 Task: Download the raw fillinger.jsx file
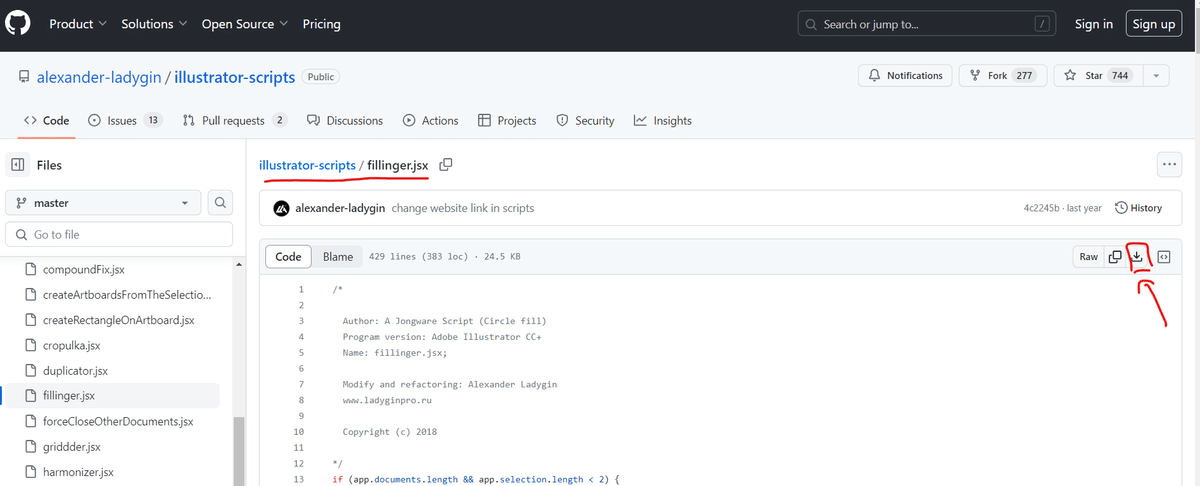[1137, 257]
